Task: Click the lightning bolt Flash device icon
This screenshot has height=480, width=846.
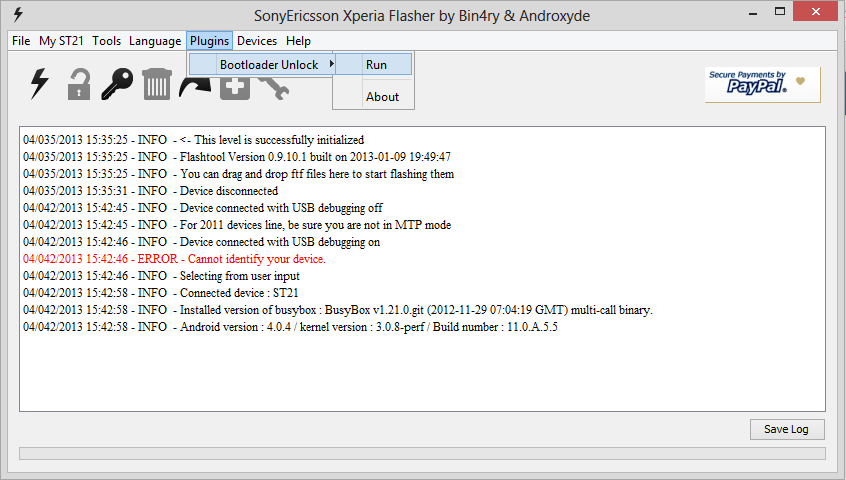Action: (39, 84)
